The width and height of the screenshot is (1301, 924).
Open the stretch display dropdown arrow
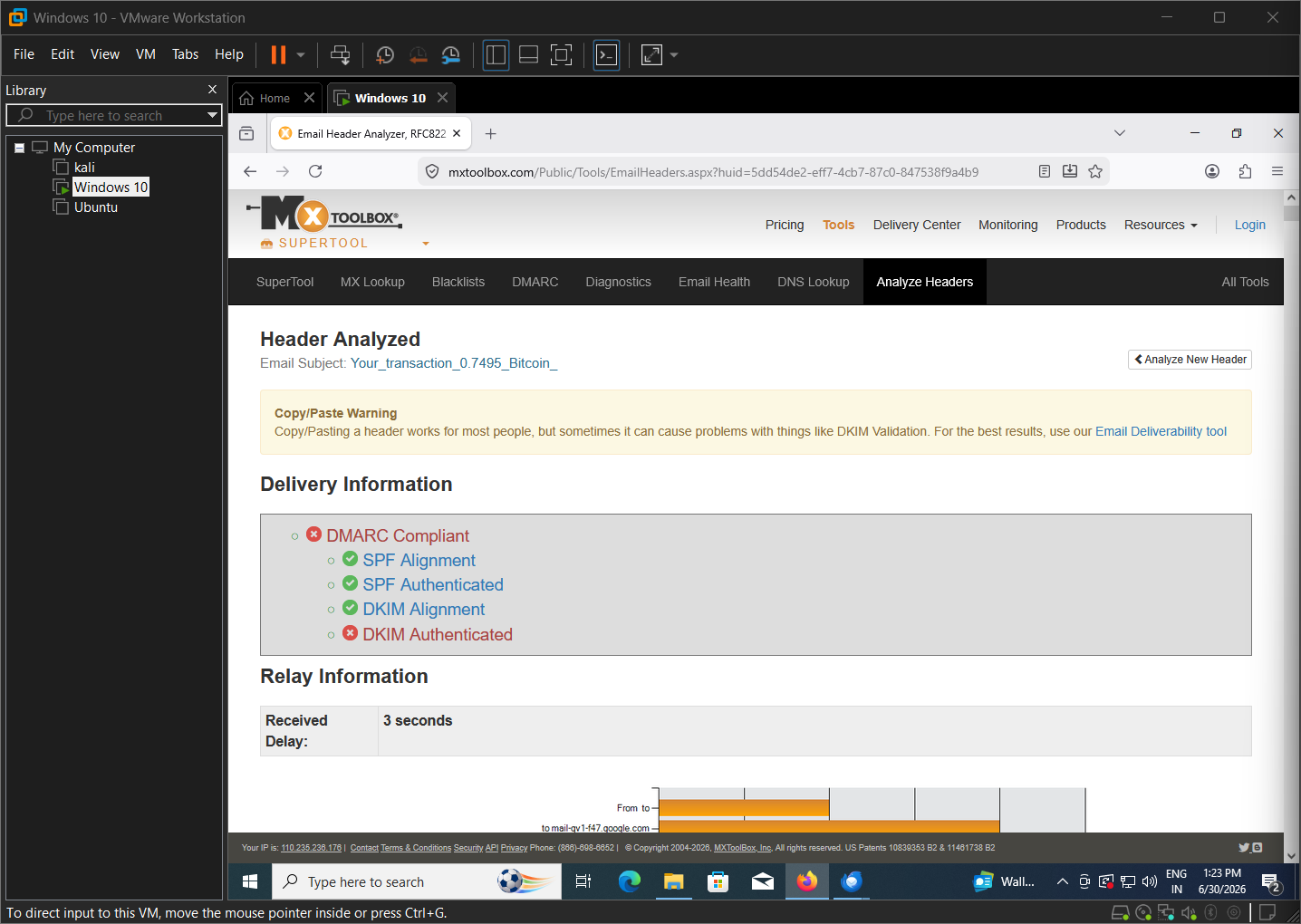click(674, 55)
